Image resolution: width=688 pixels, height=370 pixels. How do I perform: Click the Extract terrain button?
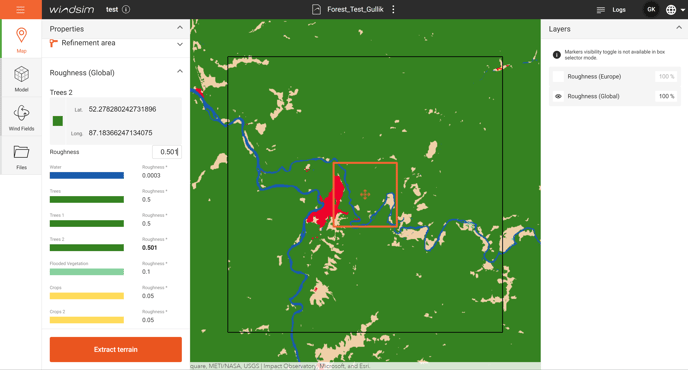point(116,349)
